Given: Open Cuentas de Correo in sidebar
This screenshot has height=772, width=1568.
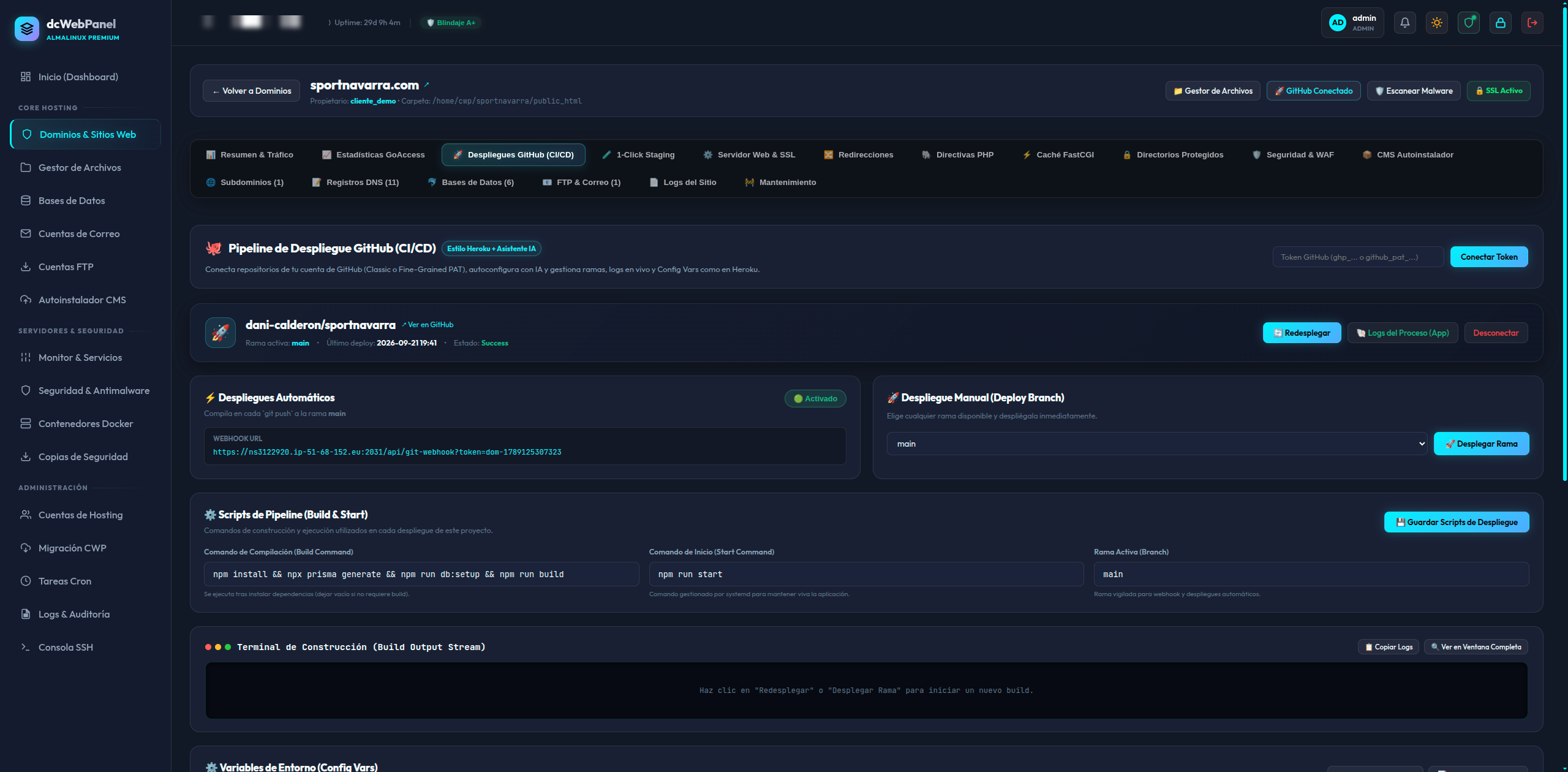Looking at the screenshot, I should click(x=85, y=233).
